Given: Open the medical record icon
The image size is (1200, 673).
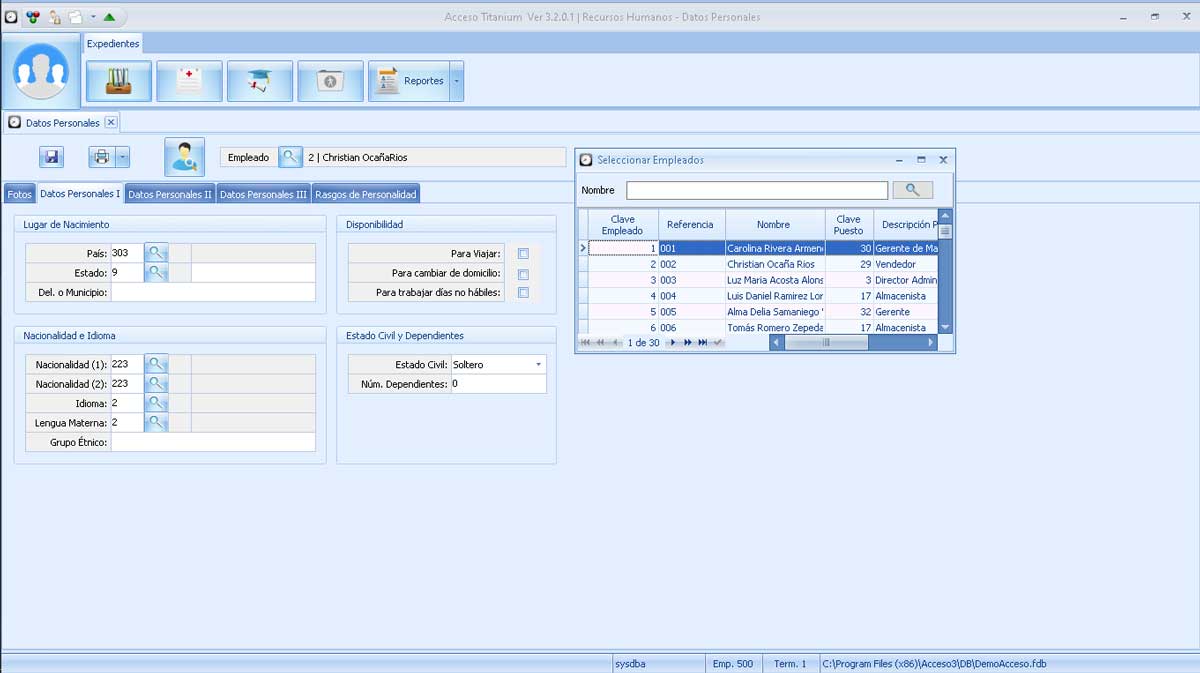Looking at the screenshot, I should point(189,81).
